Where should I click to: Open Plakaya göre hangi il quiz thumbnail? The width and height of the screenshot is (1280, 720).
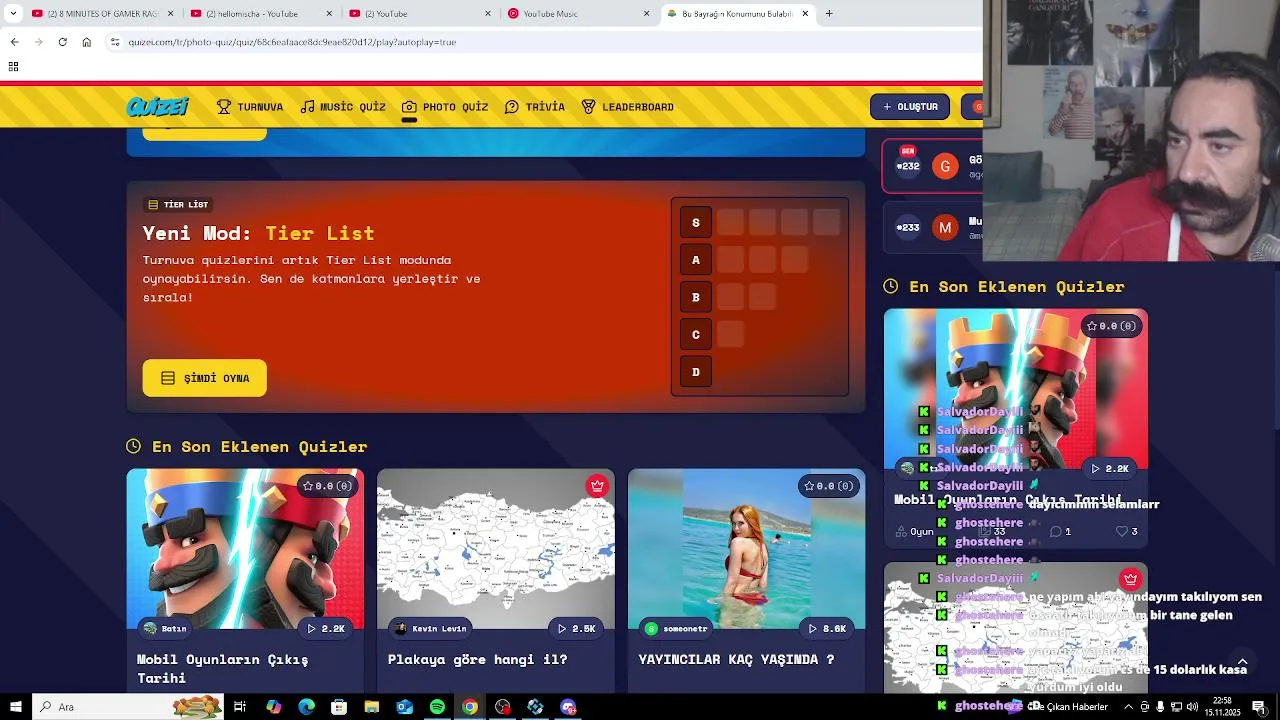[x=496, y=549]
